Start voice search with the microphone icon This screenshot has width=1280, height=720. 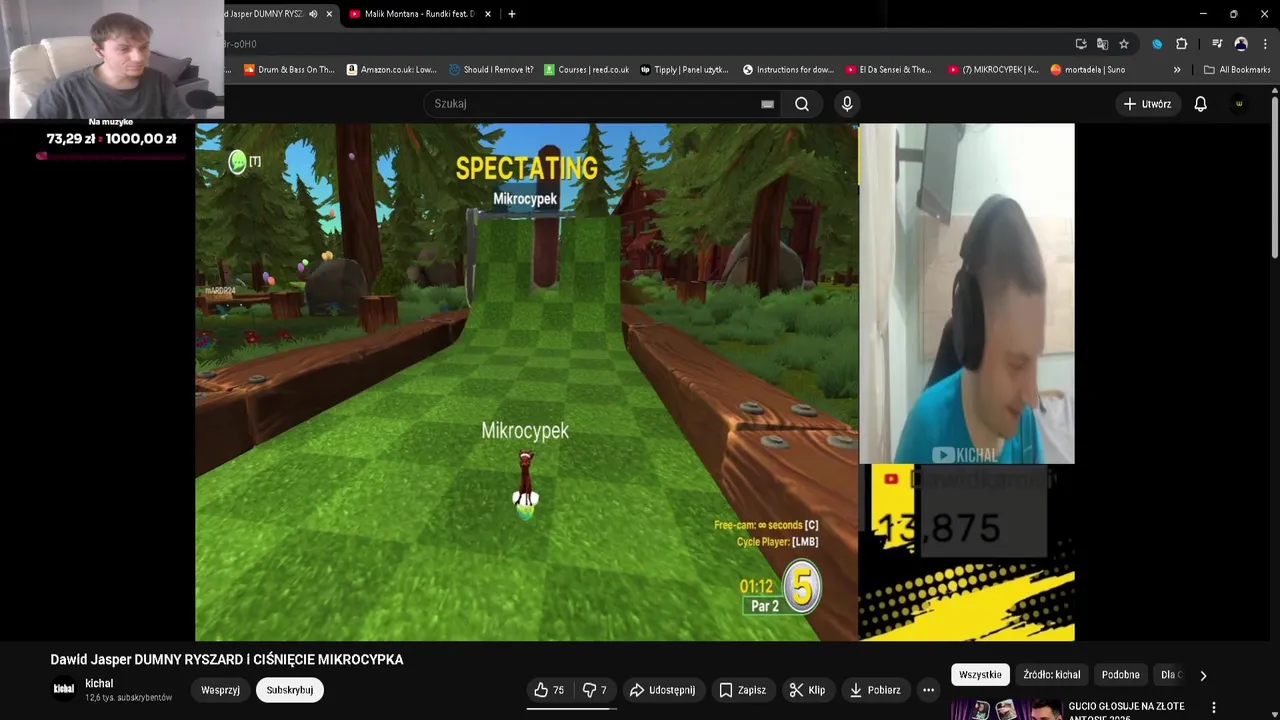847,104
